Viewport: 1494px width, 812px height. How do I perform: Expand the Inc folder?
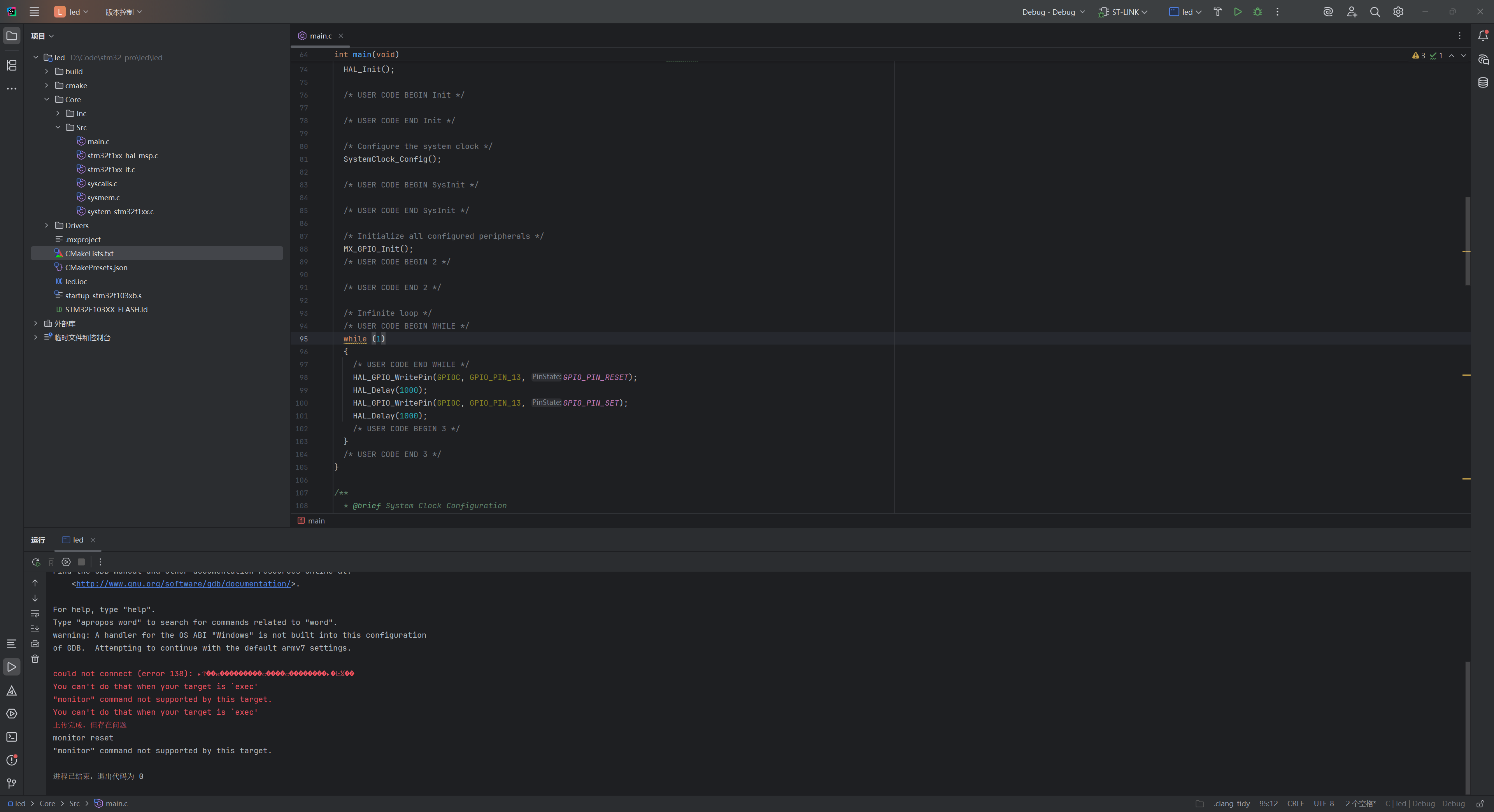tap(58, 113)
